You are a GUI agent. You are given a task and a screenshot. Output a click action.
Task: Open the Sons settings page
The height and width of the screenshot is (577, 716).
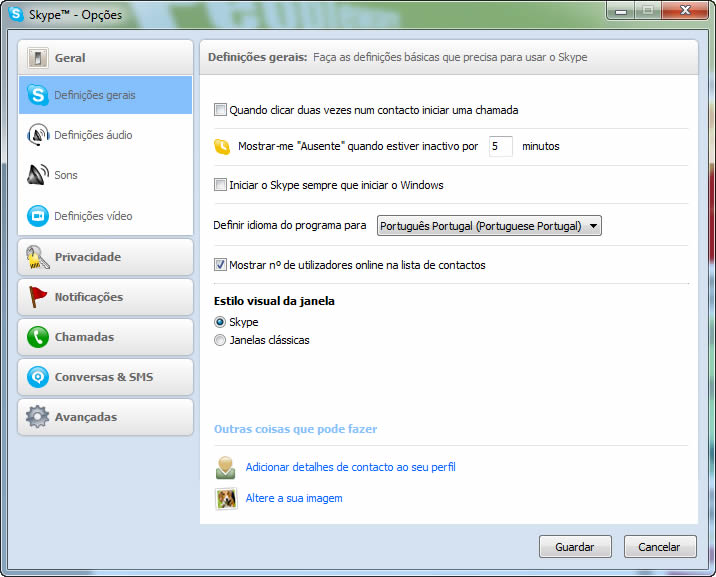(105, 175)
